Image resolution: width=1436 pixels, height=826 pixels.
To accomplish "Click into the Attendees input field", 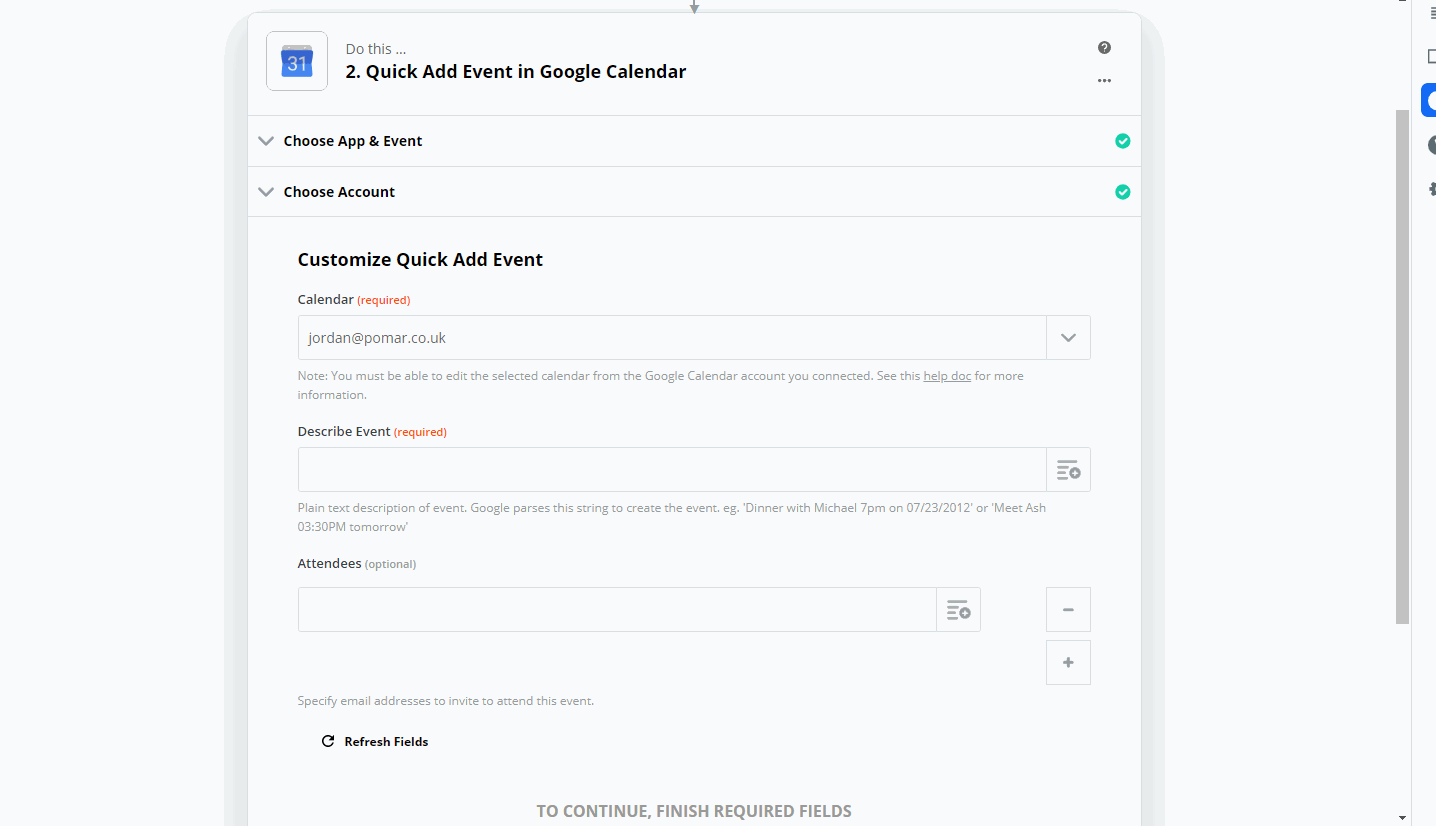I will (x=617, y=610).
